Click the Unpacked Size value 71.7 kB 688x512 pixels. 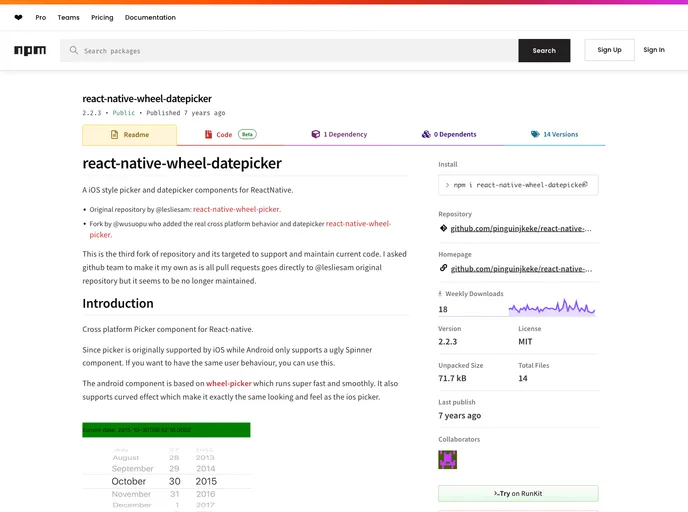coord(452,378)
